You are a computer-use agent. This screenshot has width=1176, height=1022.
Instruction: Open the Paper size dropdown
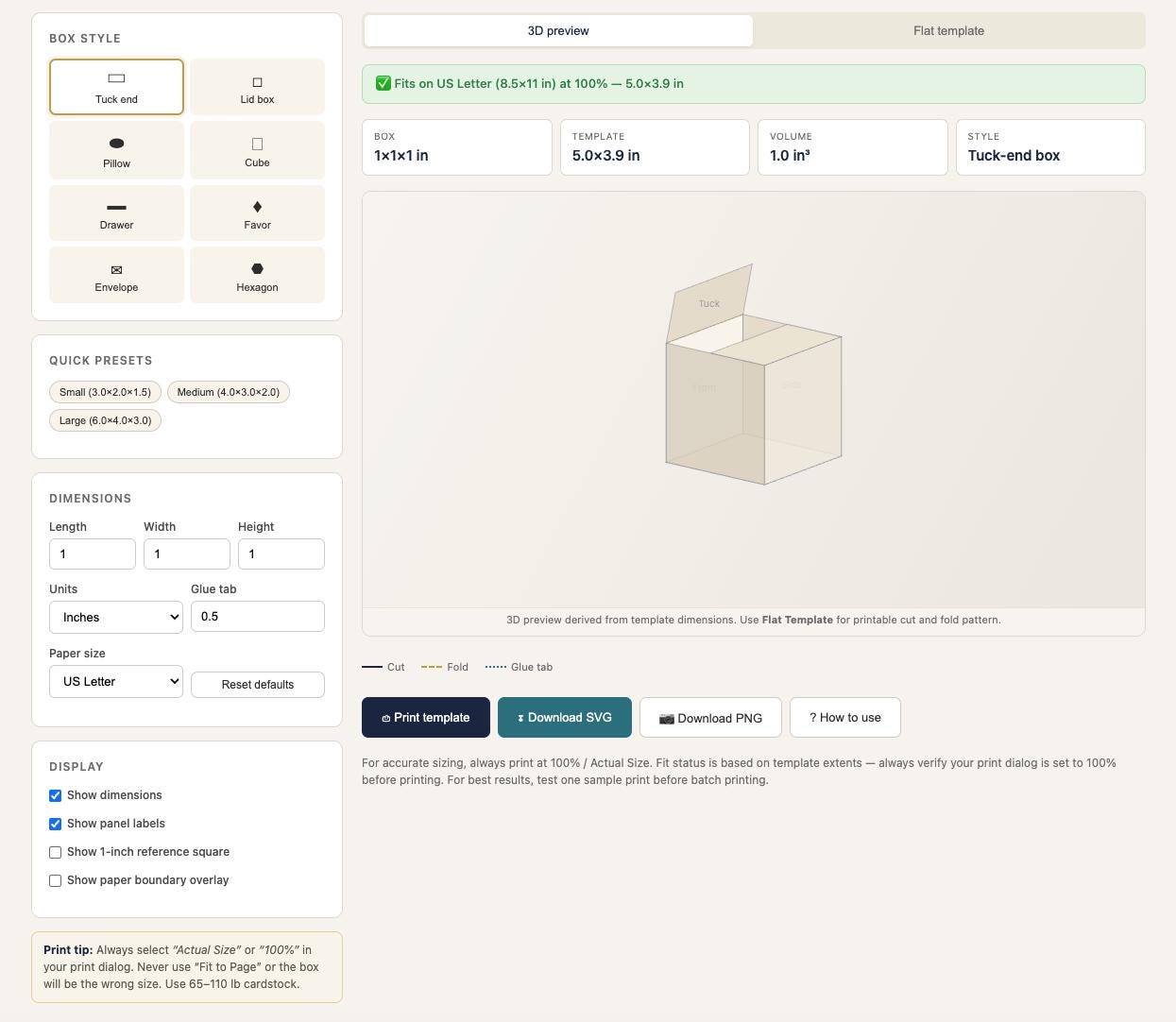point(116,681)
